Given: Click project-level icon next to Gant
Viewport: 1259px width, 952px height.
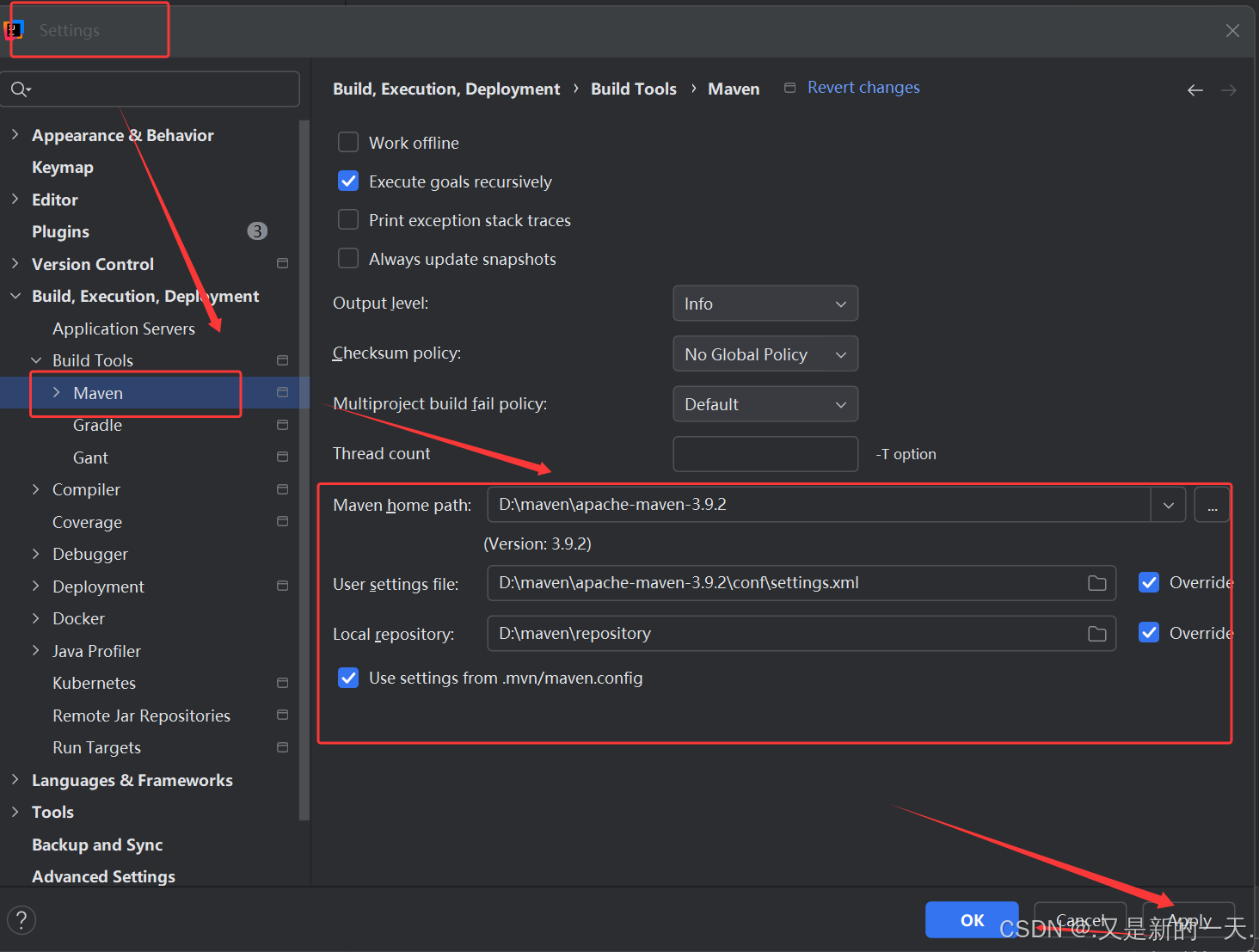Looking at the screenshot, I should pos(282,457).
